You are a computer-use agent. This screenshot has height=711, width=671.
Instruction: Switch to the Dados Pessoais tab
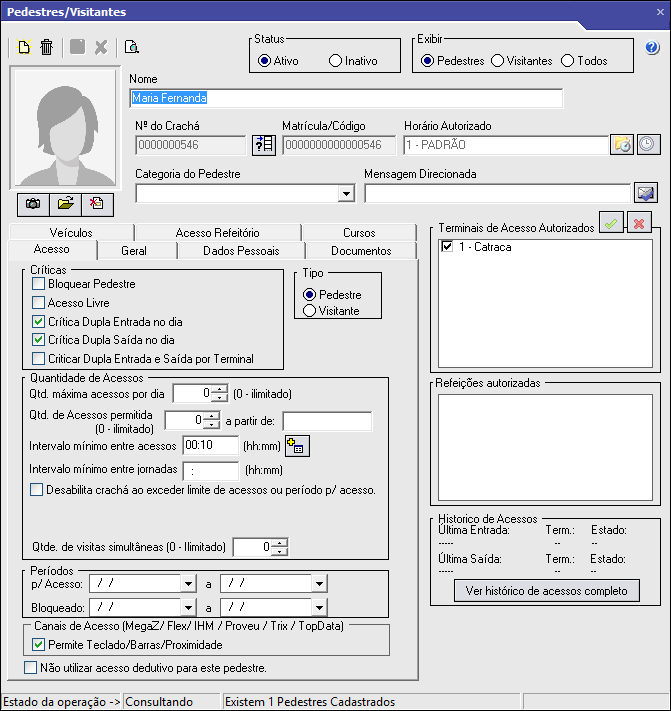241,251
